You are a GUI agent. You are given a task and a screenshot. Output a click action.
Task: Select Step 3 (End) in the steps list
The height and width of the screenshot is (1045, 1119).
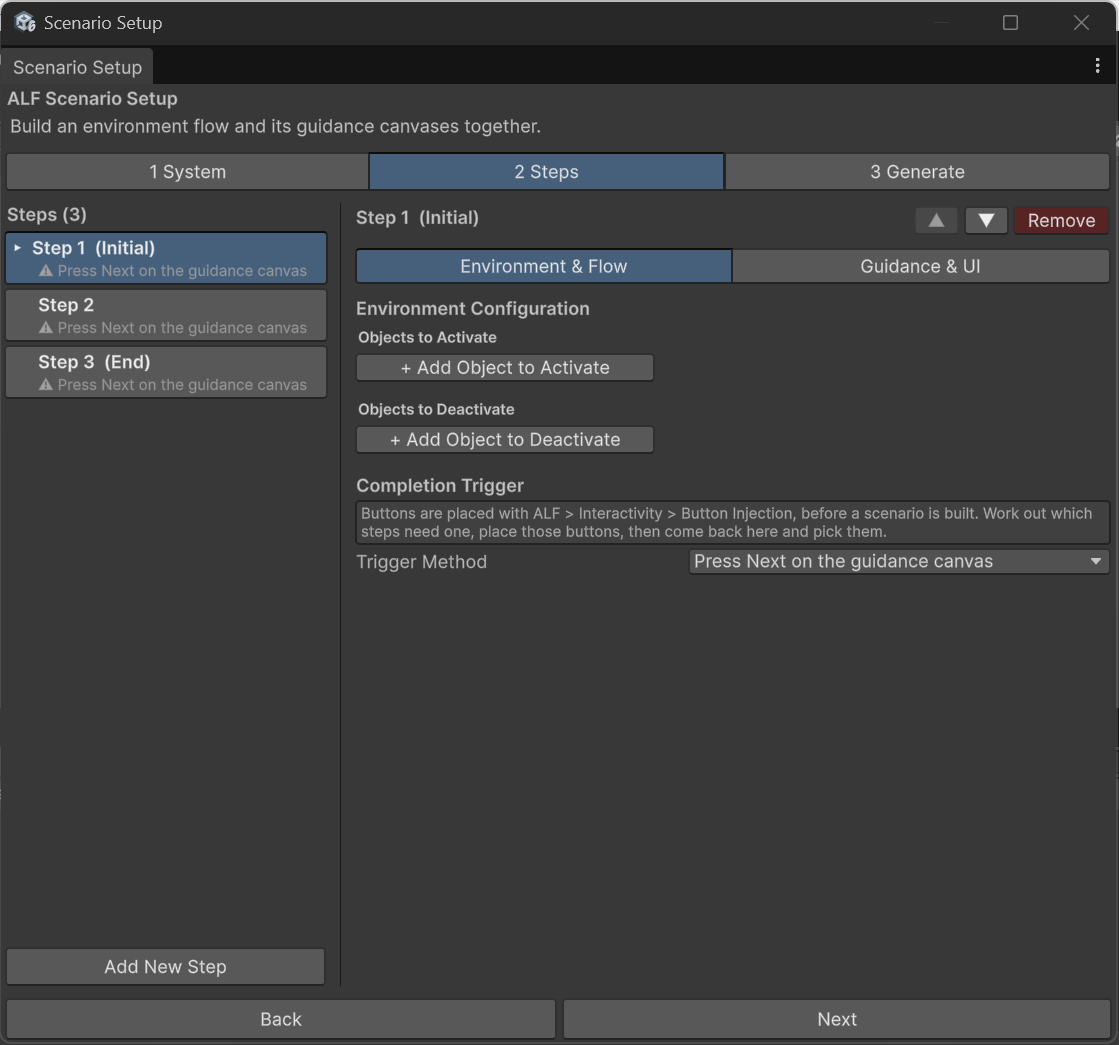tap(166, 372)
